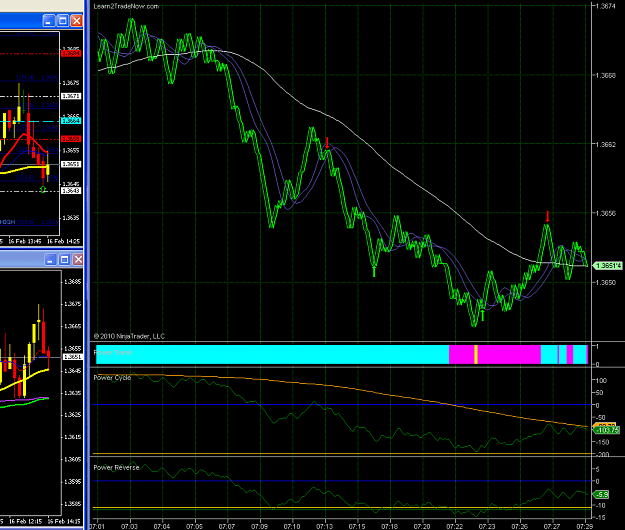Click the 1.3650 price axis label

point(605,283)
